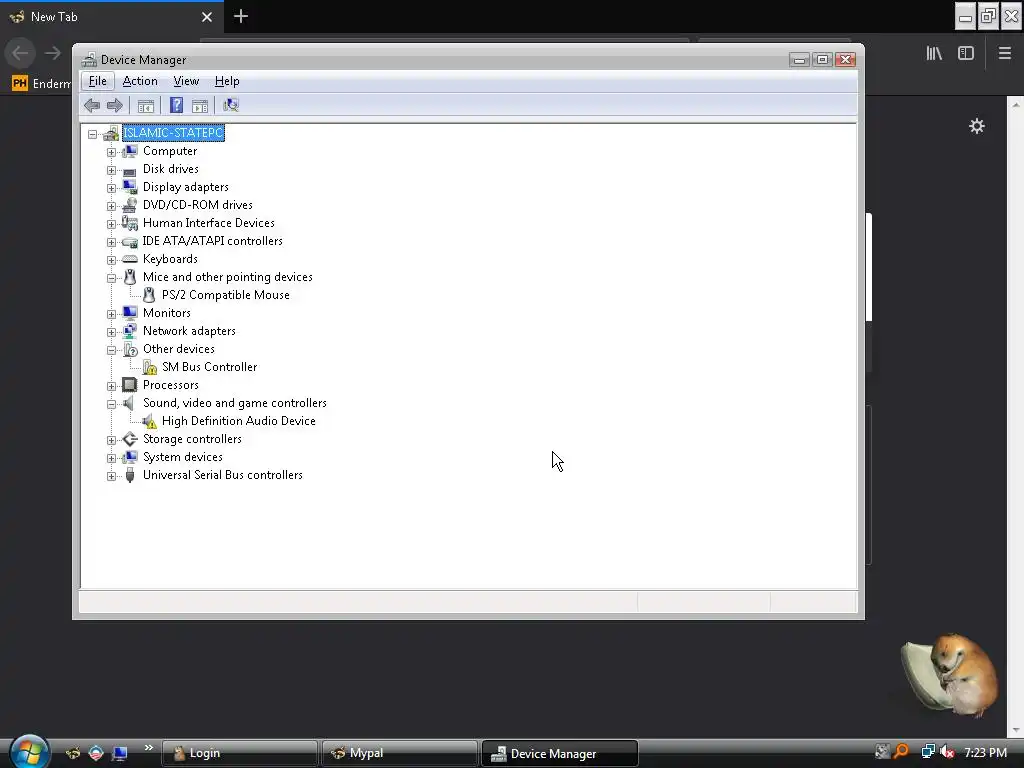Collapse Sound, video and game controllers
This screenshot has height=768, width=1024.
coord(111,404)
